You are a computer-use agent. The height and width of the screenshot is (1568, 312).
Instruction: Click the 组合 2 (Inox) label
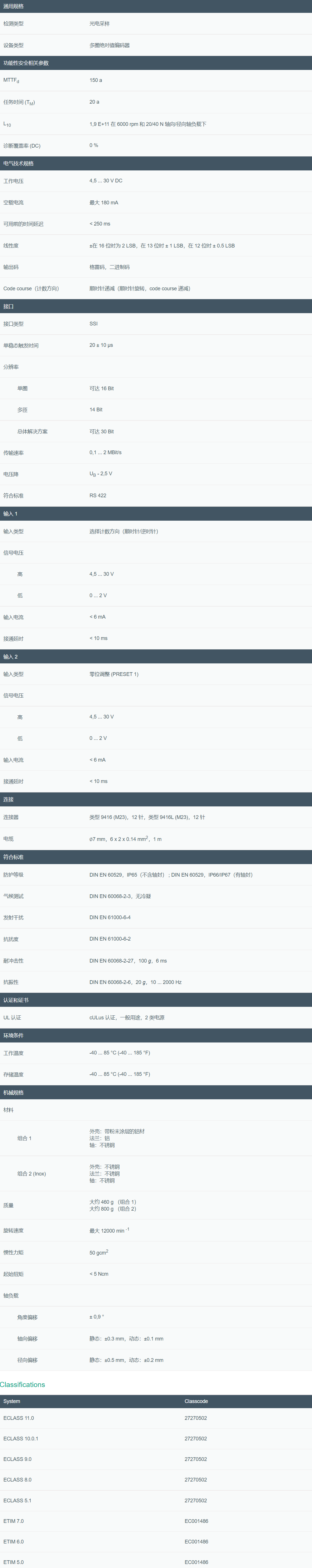coord(32,1174)
